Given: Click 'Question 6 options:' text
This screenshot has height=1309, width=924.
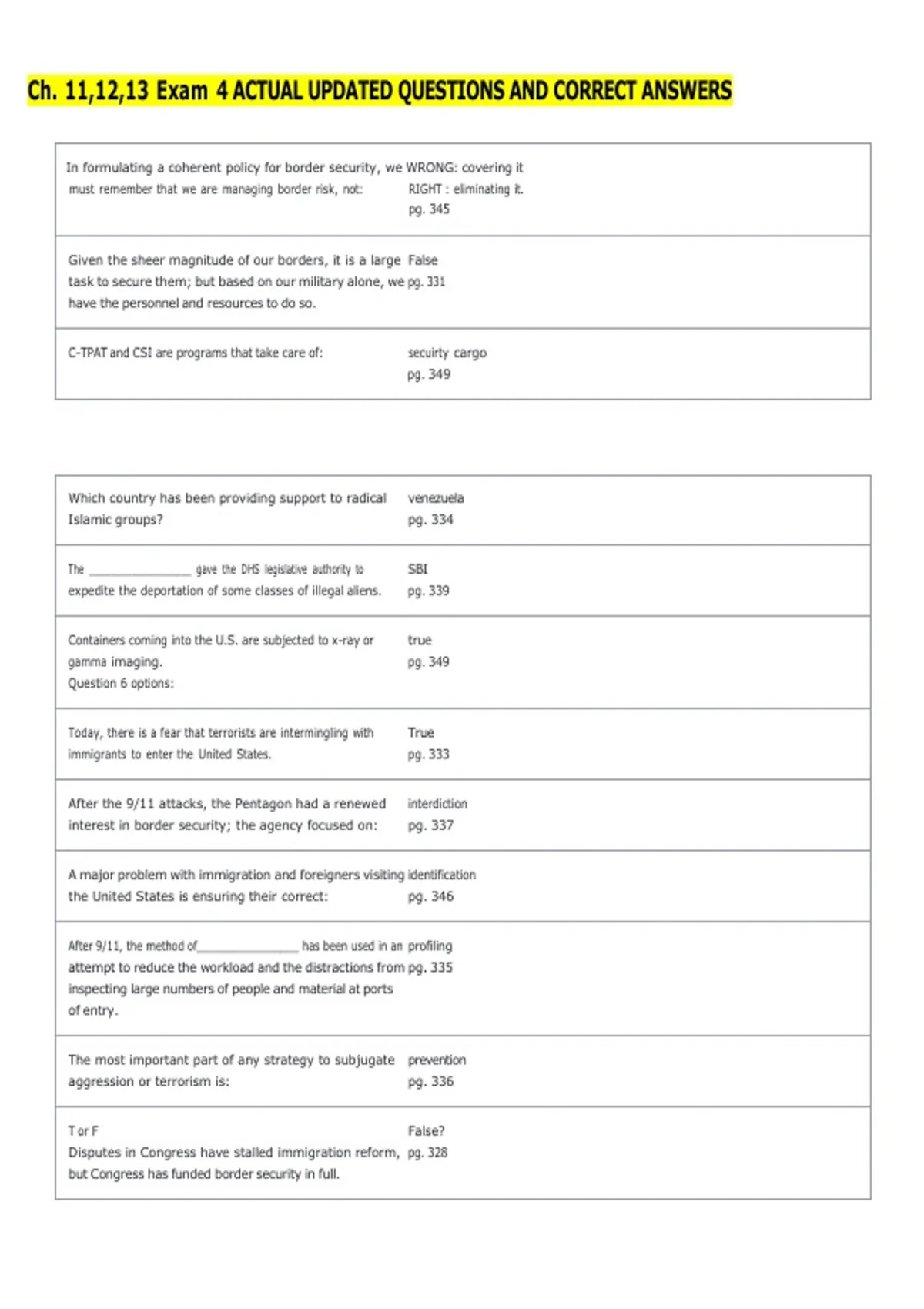Looking at the screenshot, I should (121, 683).
